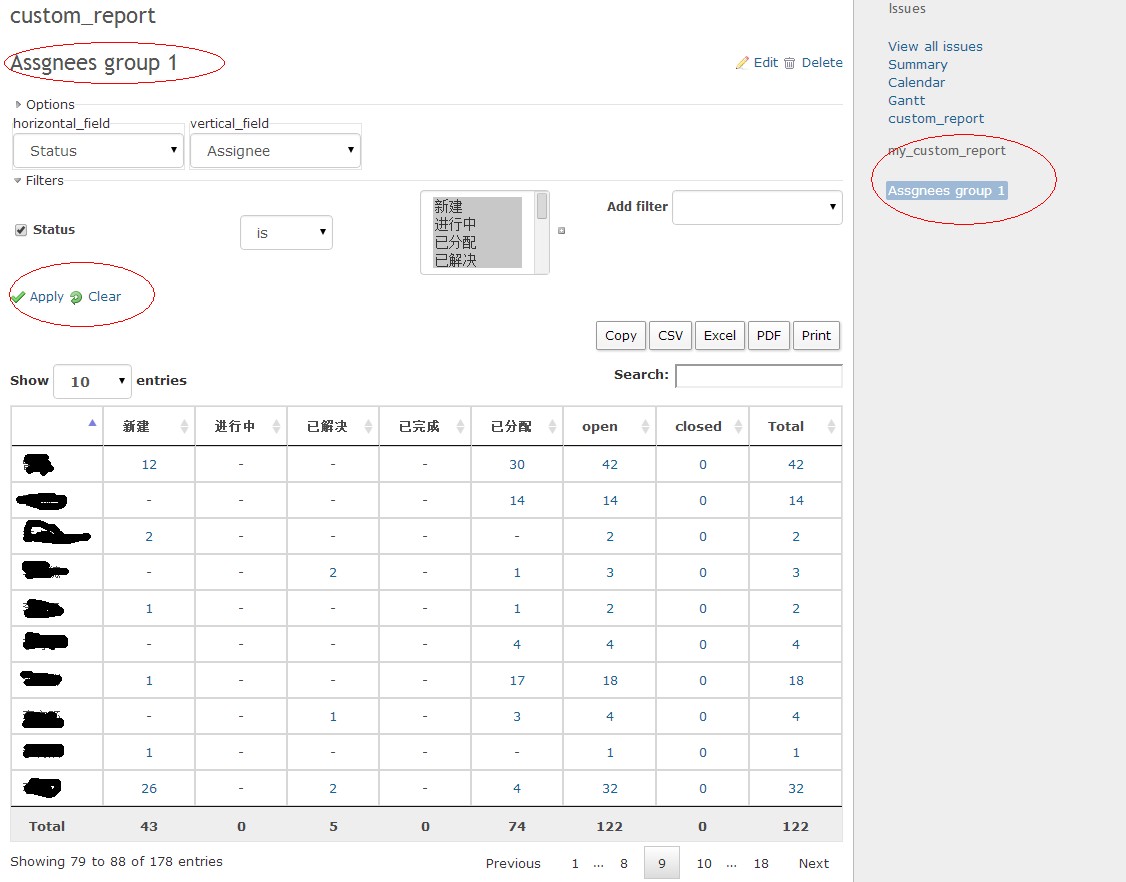Viewport: 1126px width, 882px height.
Task: Open the vertical_field Assignee dropdown
Action: pyautogui.click(x=276, y=151)
